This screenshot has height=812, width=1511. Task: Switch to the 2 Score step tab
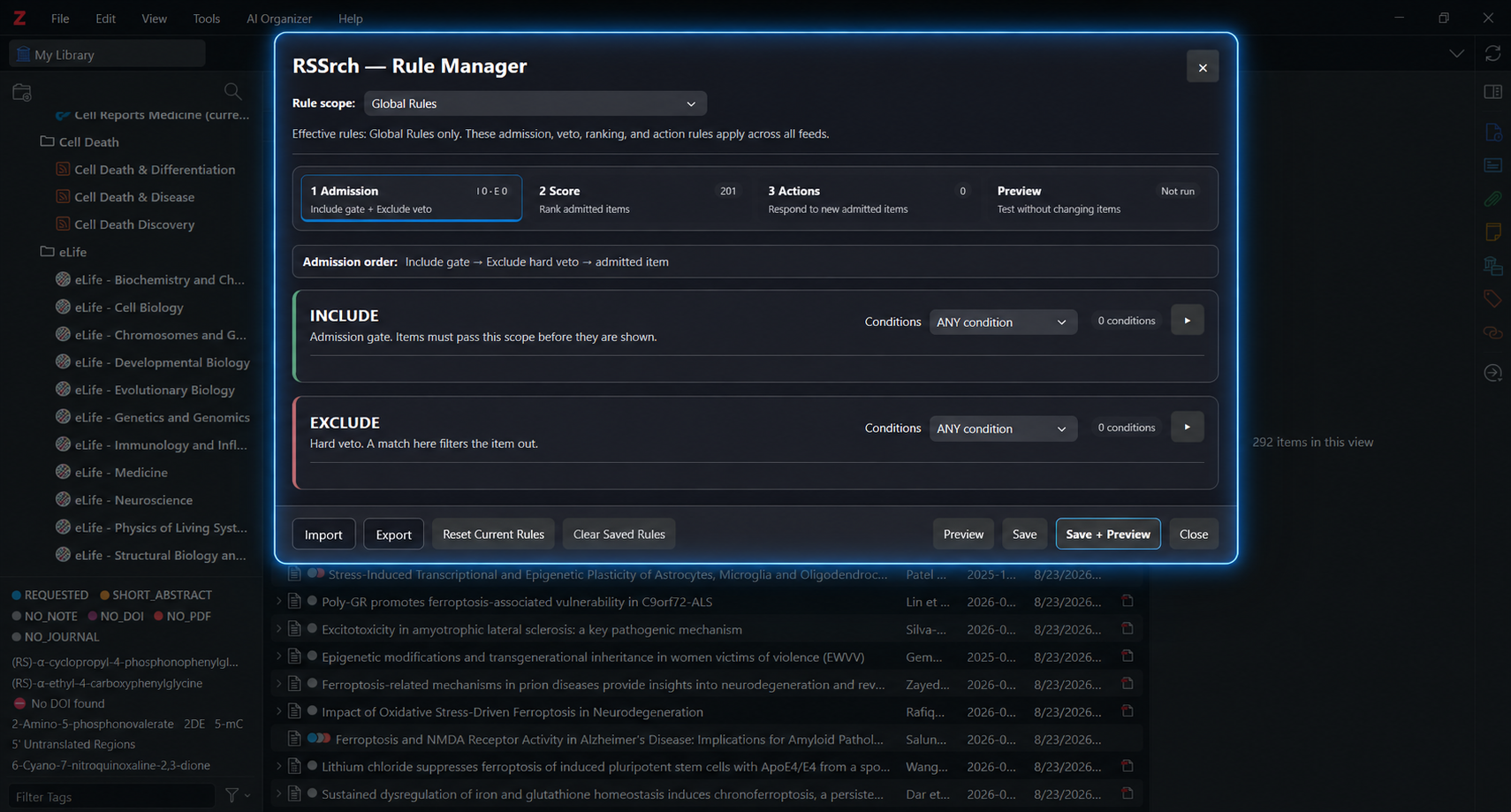tap(640, 199)
